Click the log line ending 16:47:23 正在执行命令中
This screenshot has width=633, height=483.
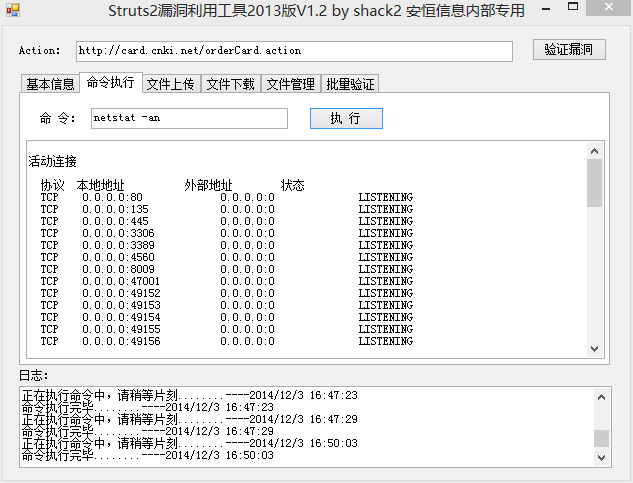click(x=190, y=395)
